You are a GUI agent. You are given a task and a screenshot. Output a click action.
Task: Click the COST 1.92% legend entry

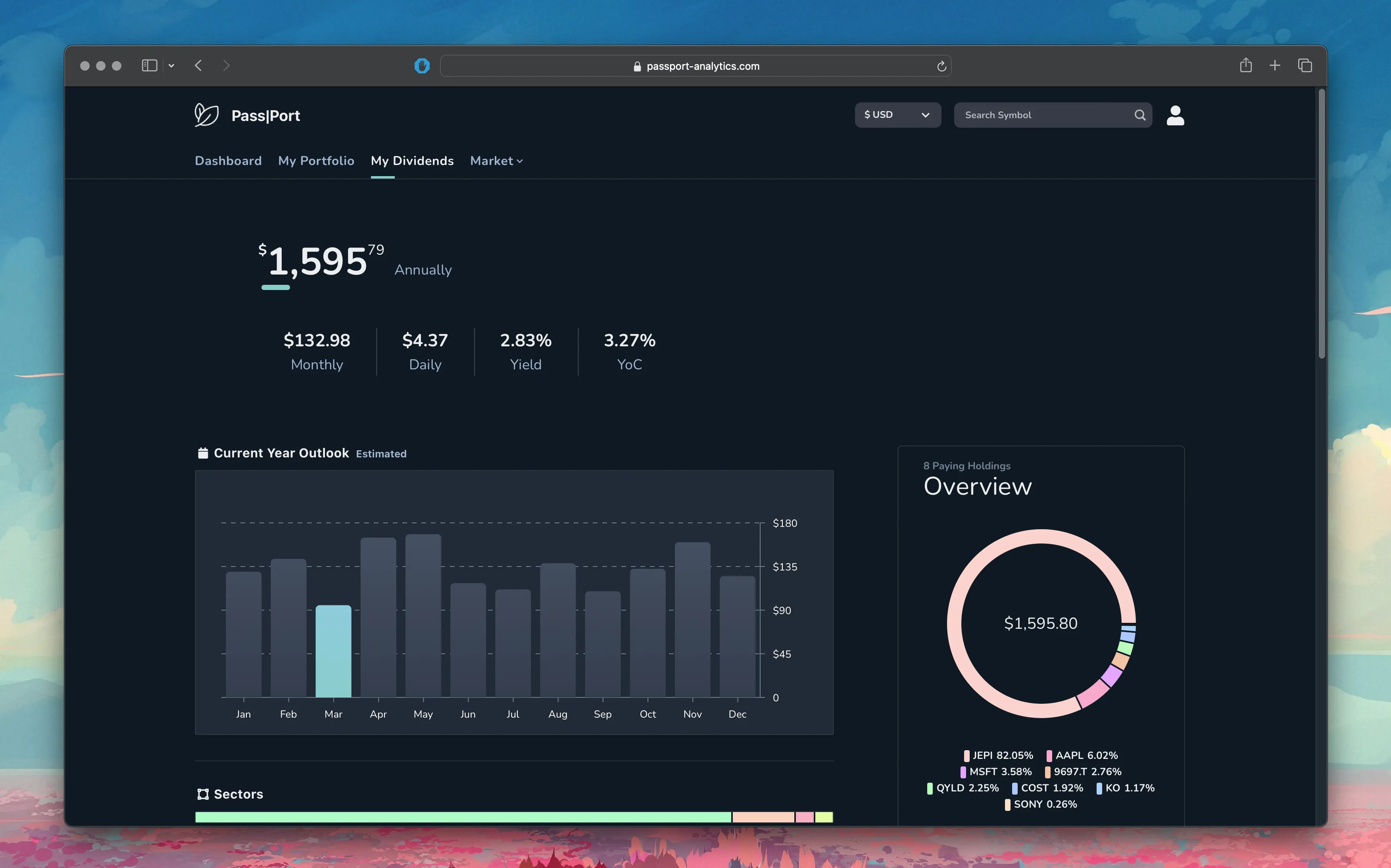tap(1048, 787)
